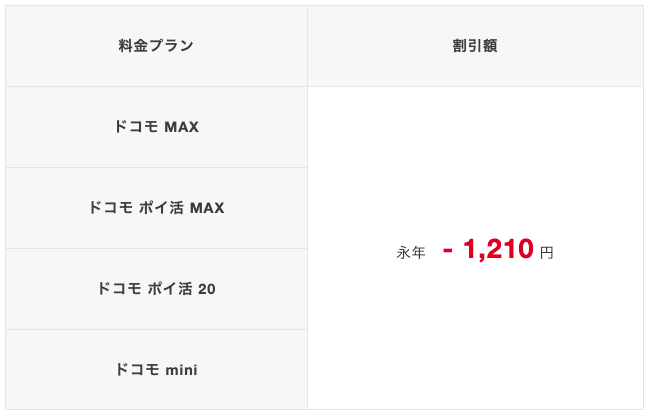This screenshot has width=651, height=415.
Task: Select the ドコモ ポイ活 MAX plan row
Action: coord(157,208)
